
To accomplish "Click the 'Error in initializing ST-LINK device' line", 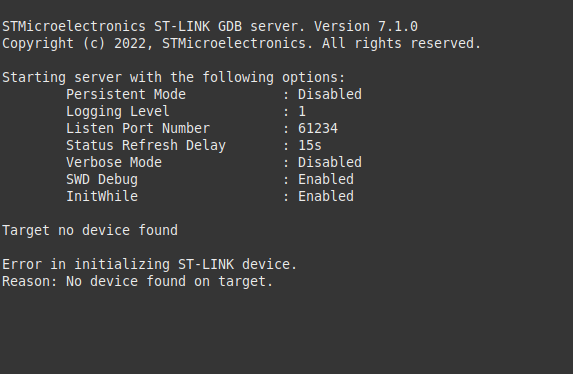I will [x=150, y=264].
